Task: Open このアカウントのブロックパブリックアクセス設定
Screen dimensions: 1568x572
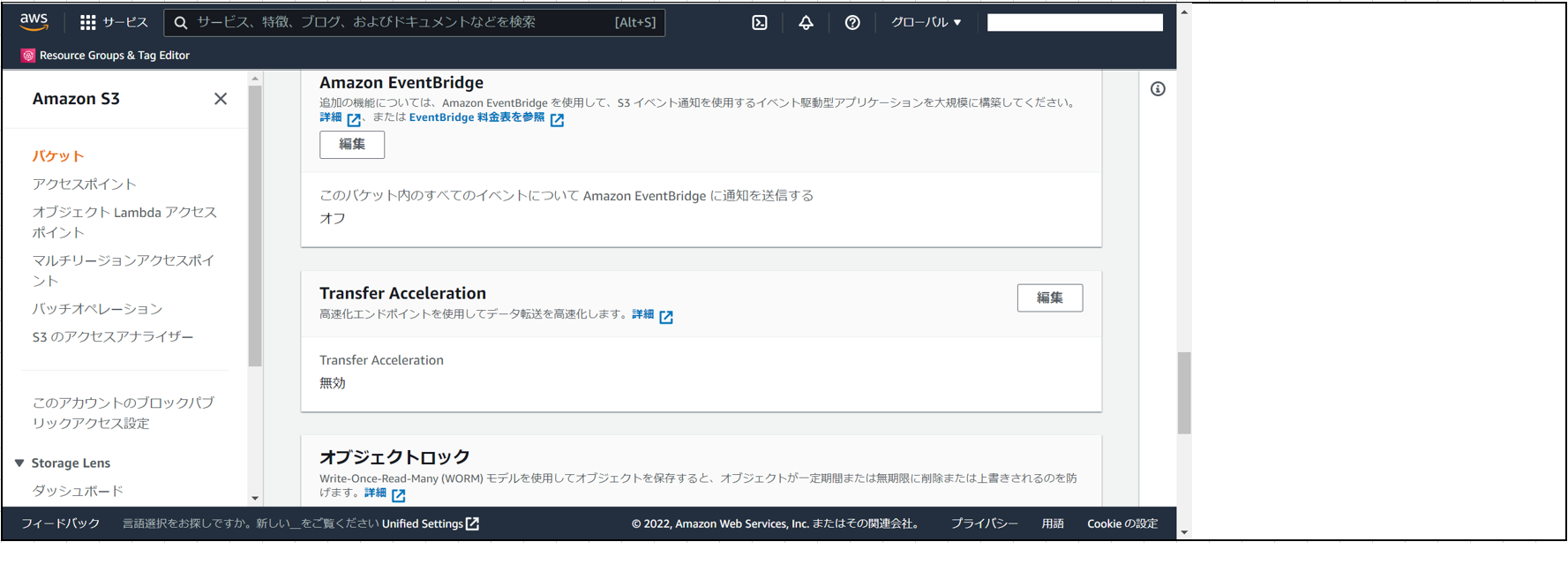Action: coord(124,412)
